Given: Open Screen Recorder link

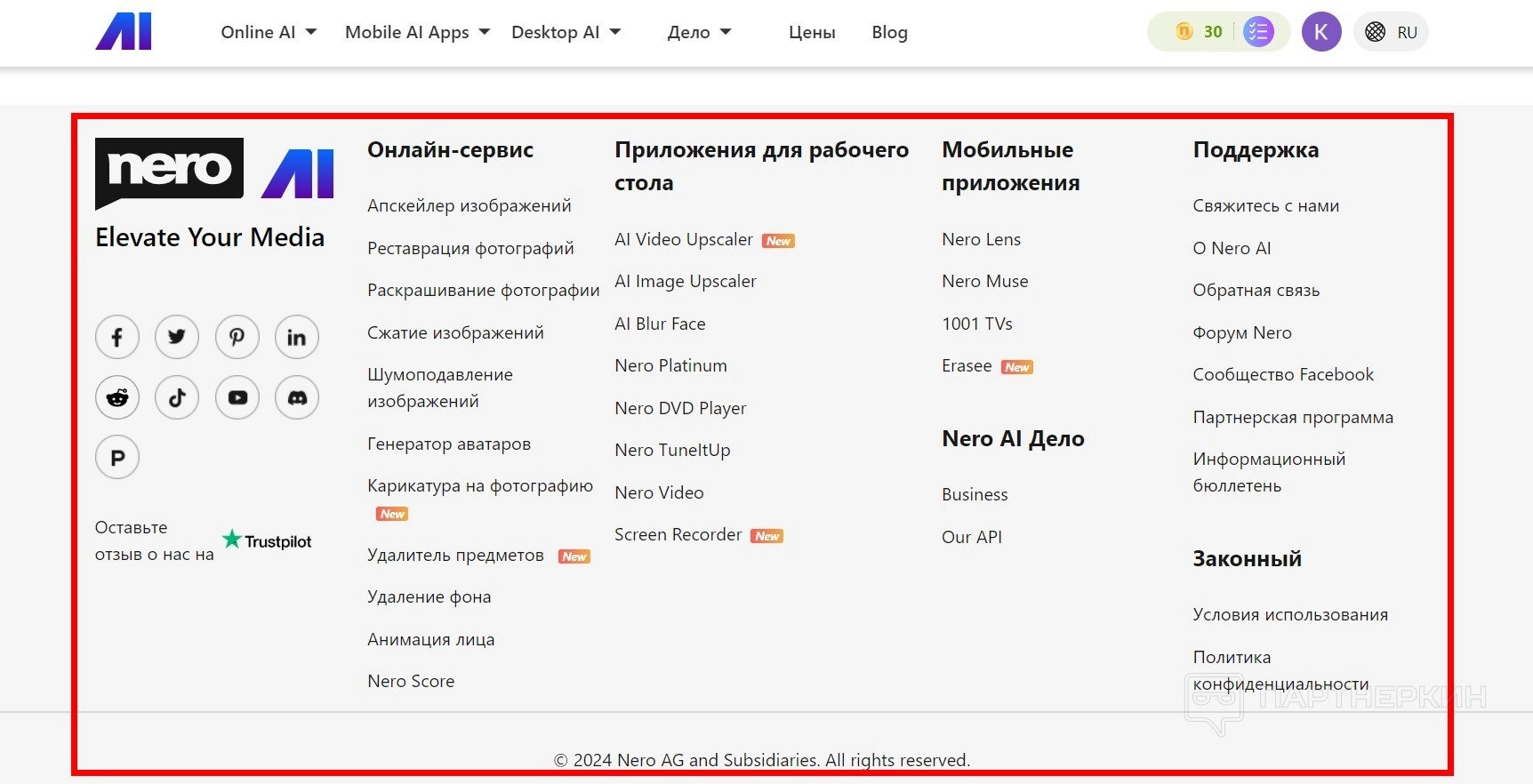Looking at the screenshot, I should [678, 534].
